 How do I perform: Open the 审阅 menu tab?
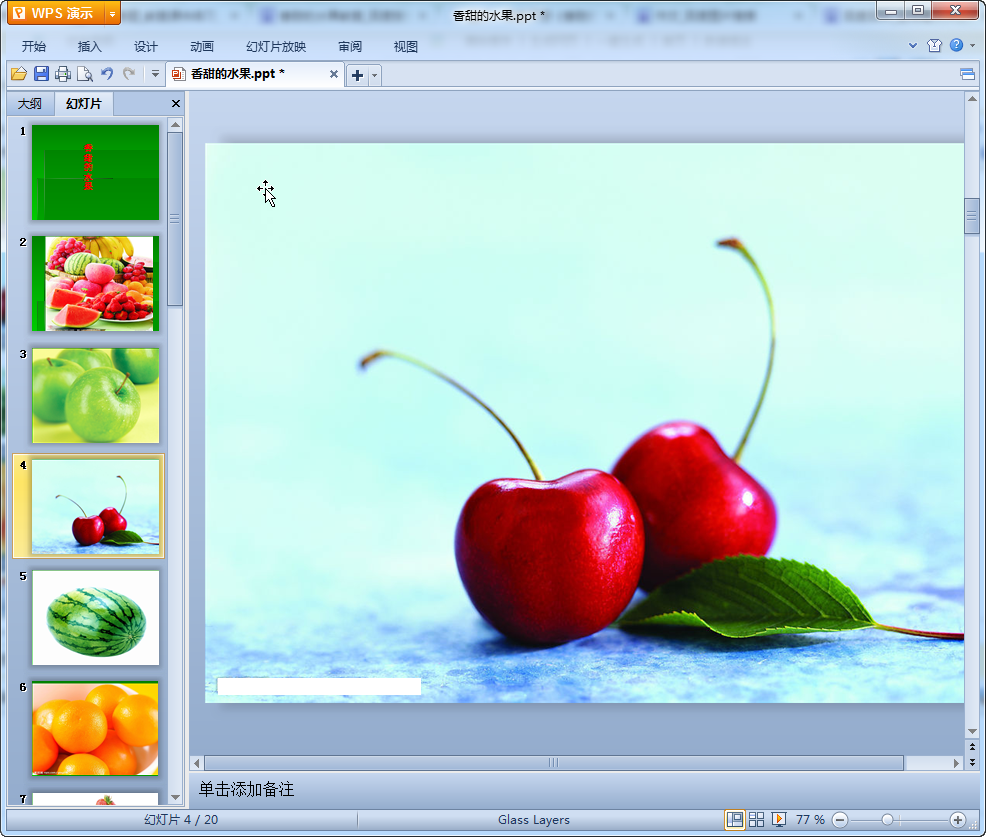(x=350, y=47)
